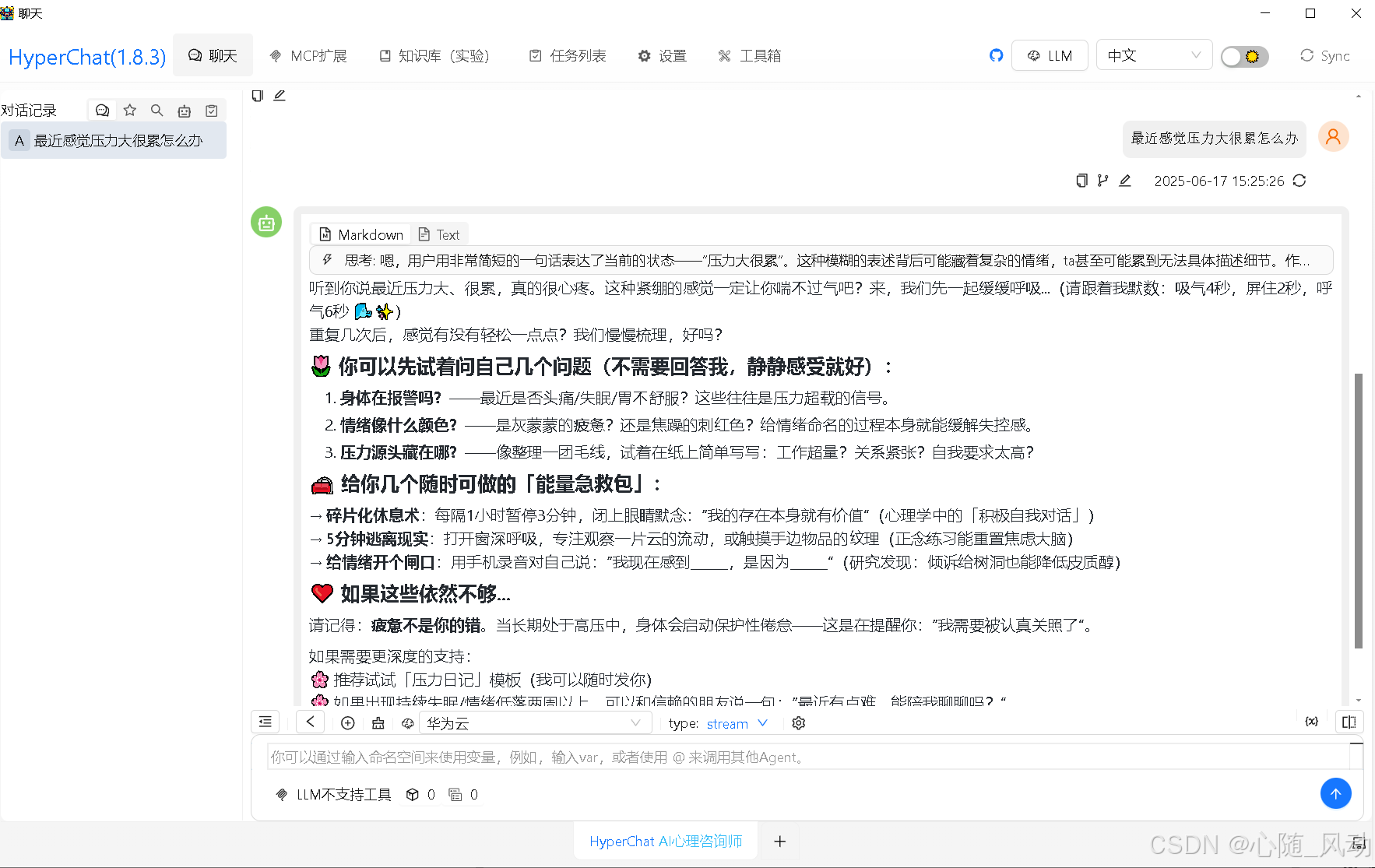
Task: Switch reply view to Markdown
Action: click(x=361, y=234)
